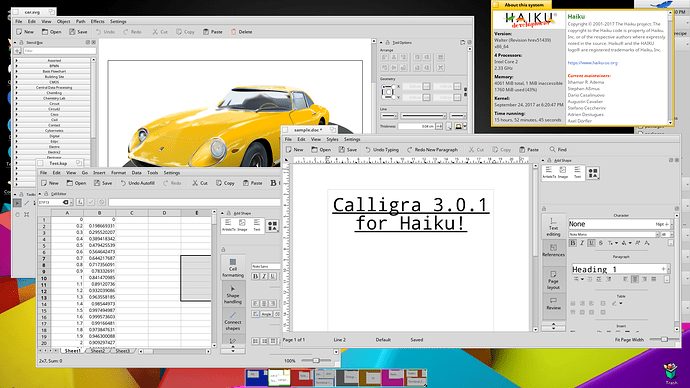Adjust zoom slider in Test.ksp status bar

click(316, 361)
